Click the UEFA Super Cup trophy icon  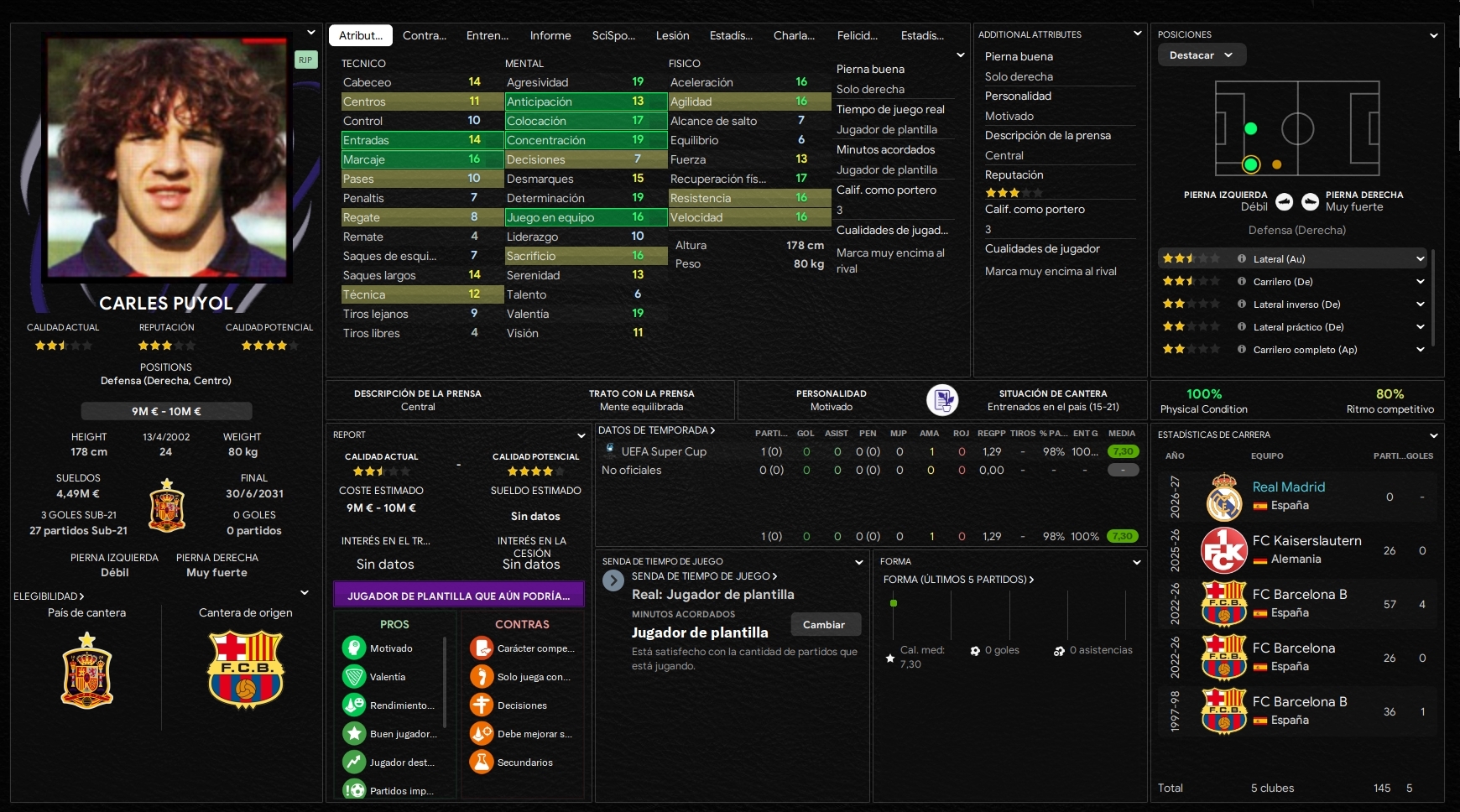tap(610, 450)
